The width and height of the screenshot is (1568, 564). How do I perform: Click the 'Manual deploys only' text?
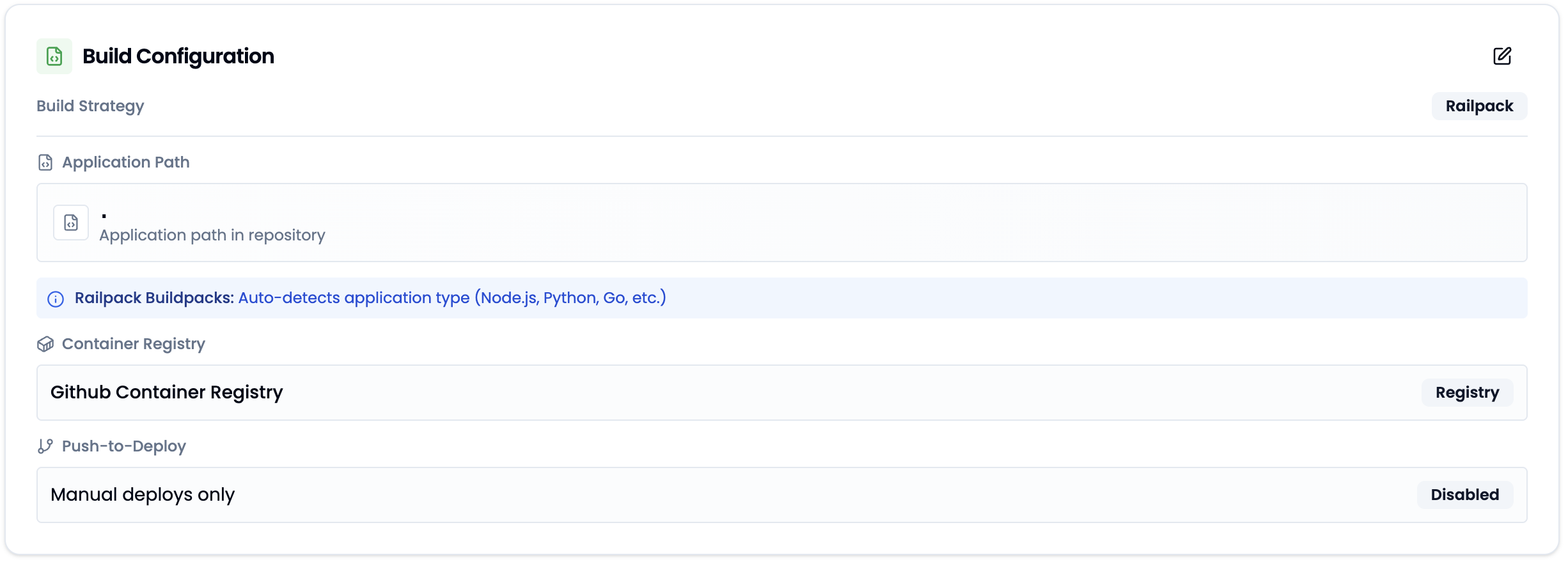[x=143, y=495]
